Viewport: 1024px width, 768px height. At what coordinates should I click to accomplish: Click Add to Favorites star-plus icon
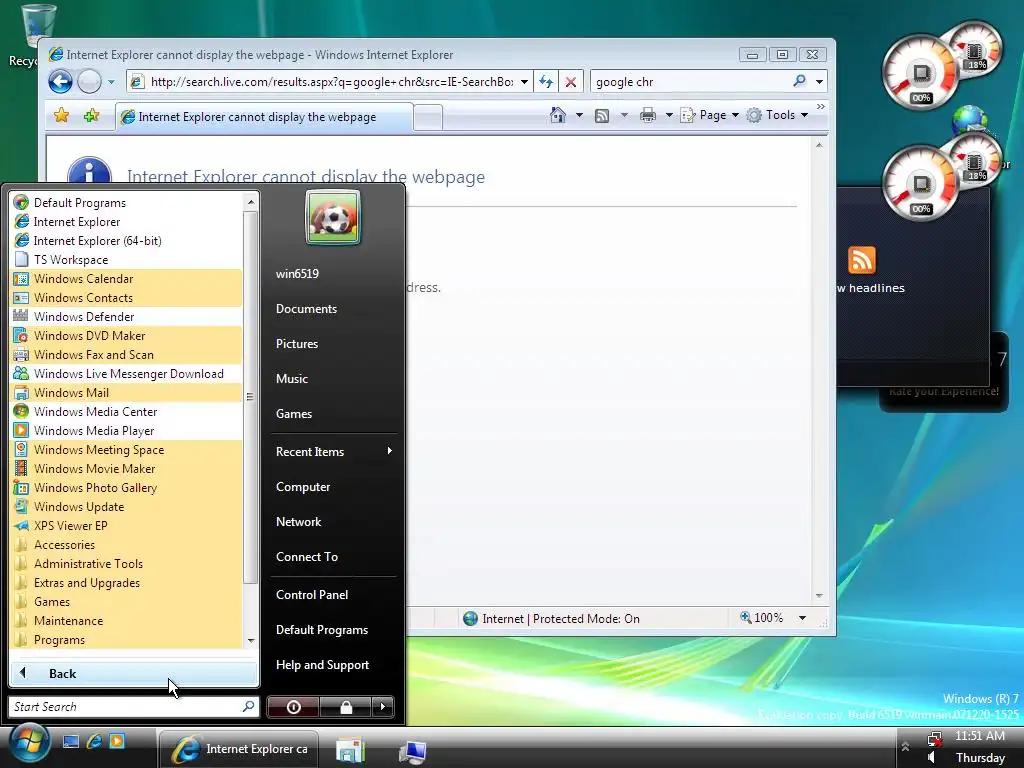click(x=91, y=116)
